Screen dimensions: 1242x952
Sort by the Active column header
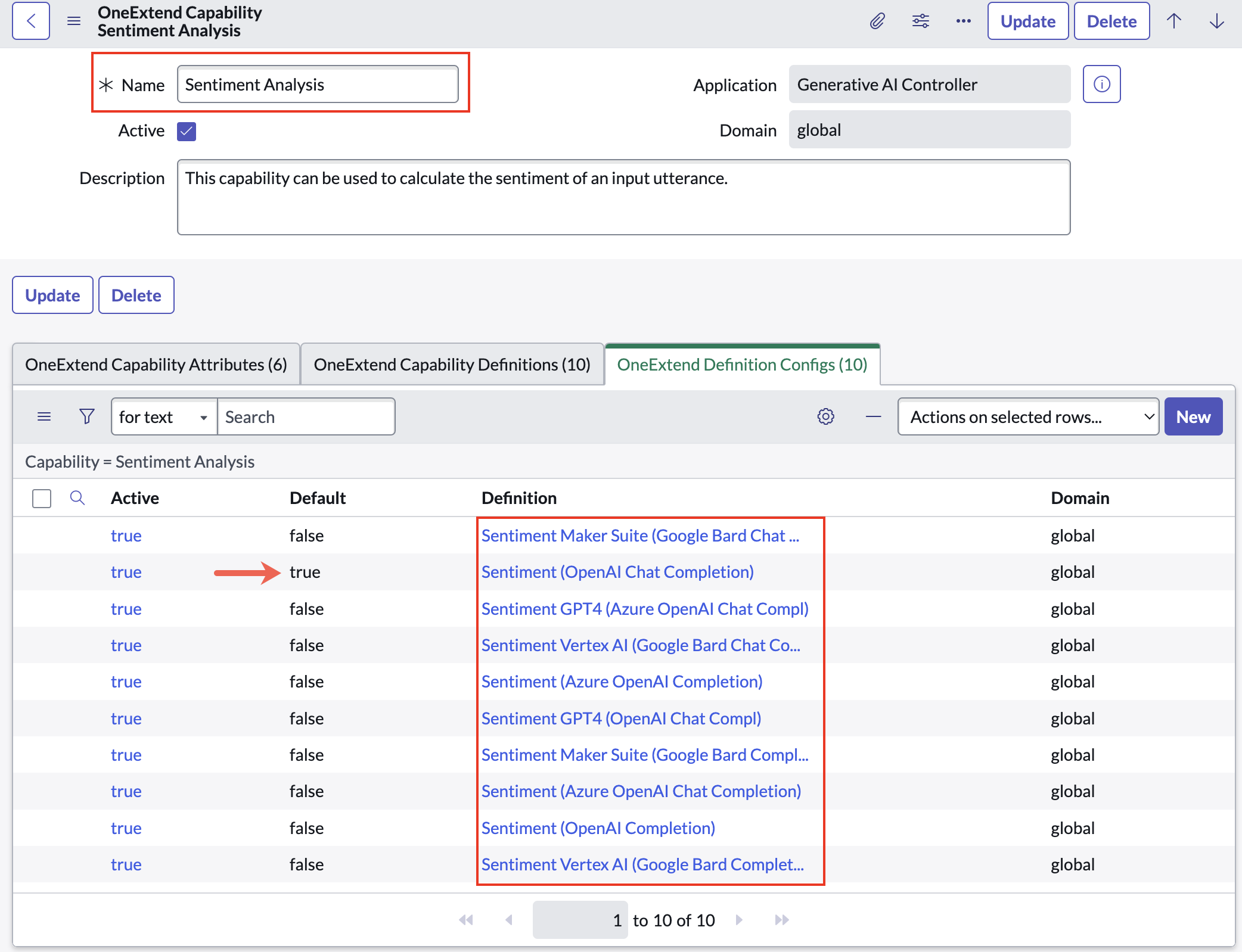[135, 498]
